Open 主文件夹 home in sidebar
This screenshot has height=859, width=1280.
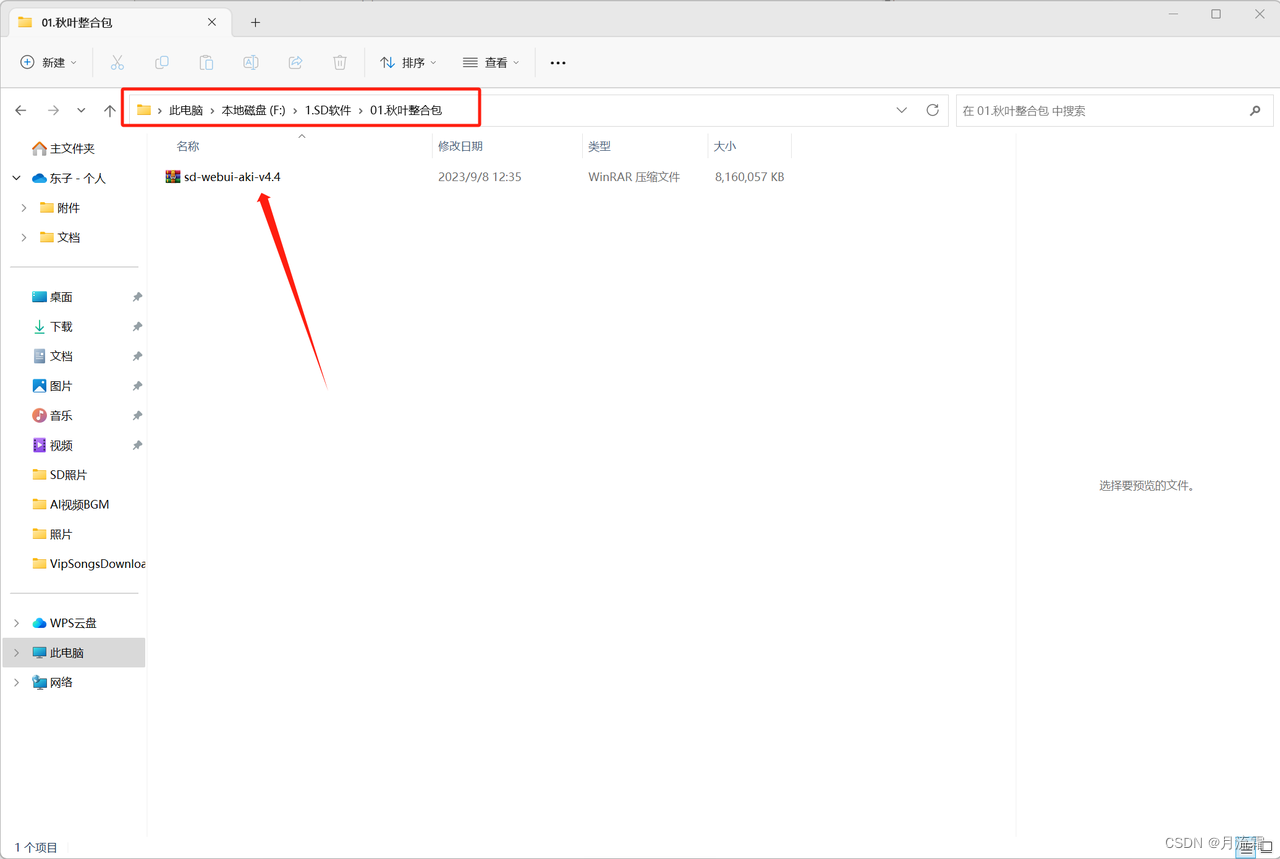point(63,148)
